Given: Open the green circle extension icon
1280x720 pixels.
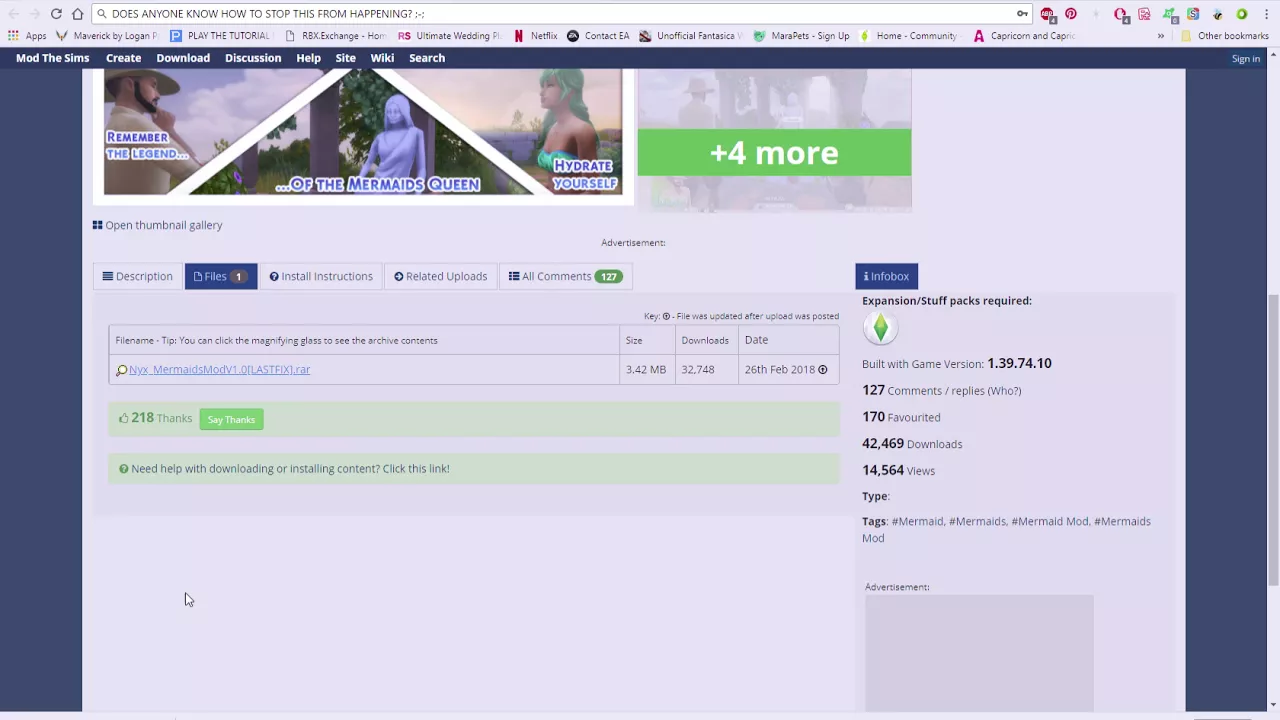Looking at the screenshot, I should (1242, 14).
